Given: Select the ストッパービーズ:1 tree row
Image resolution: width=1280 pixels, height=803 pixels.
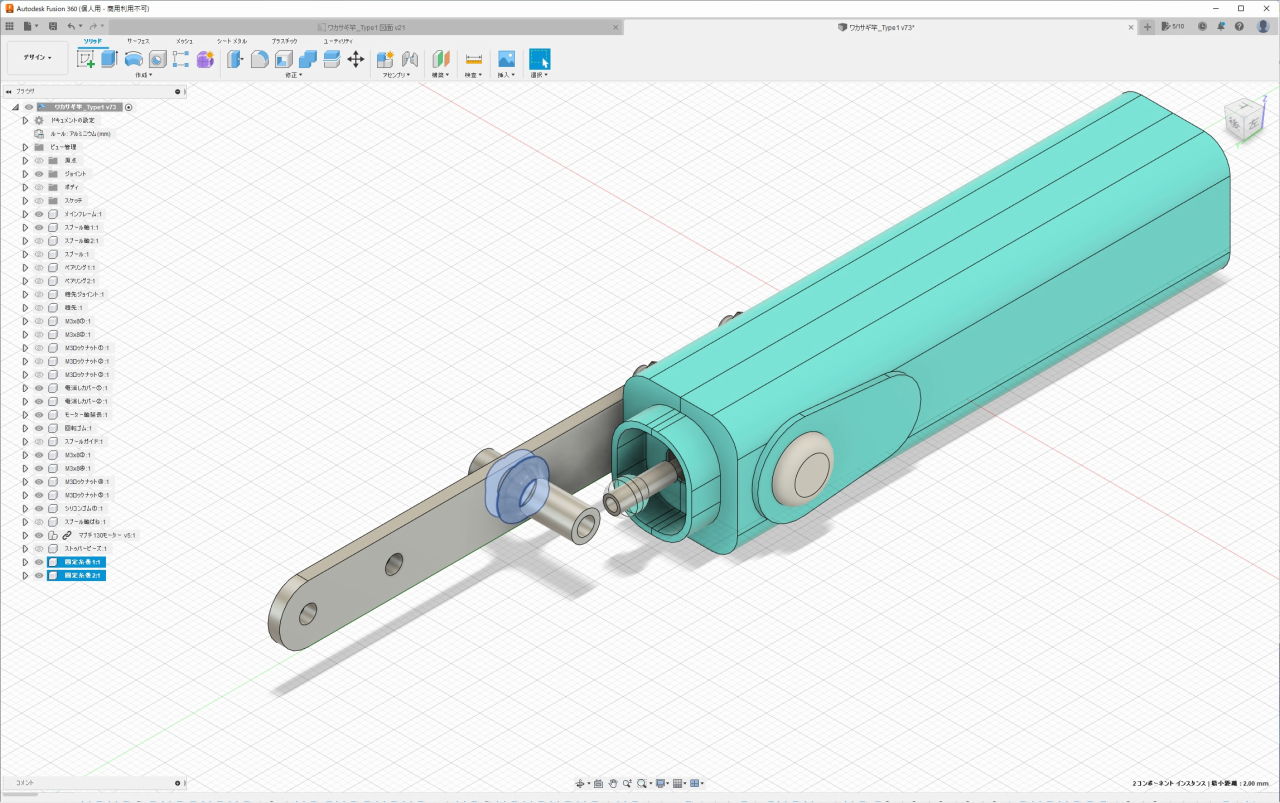Looking at the screenshot, I should click(85, 548).
